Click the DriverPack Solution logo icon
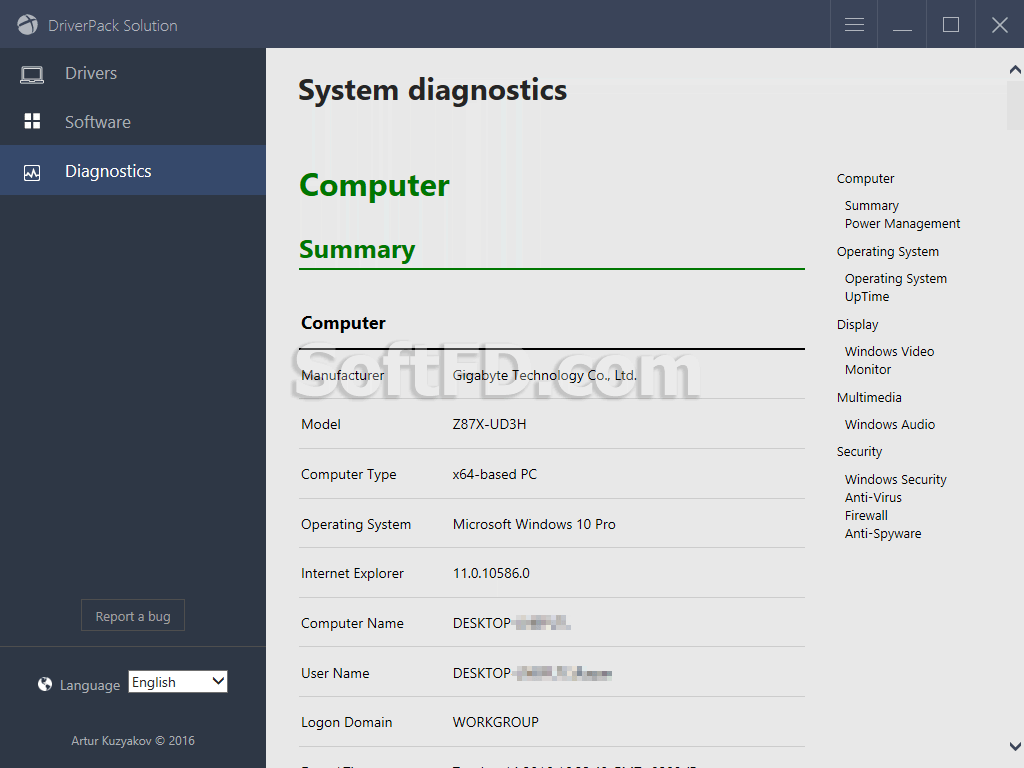 click(27, 25)
